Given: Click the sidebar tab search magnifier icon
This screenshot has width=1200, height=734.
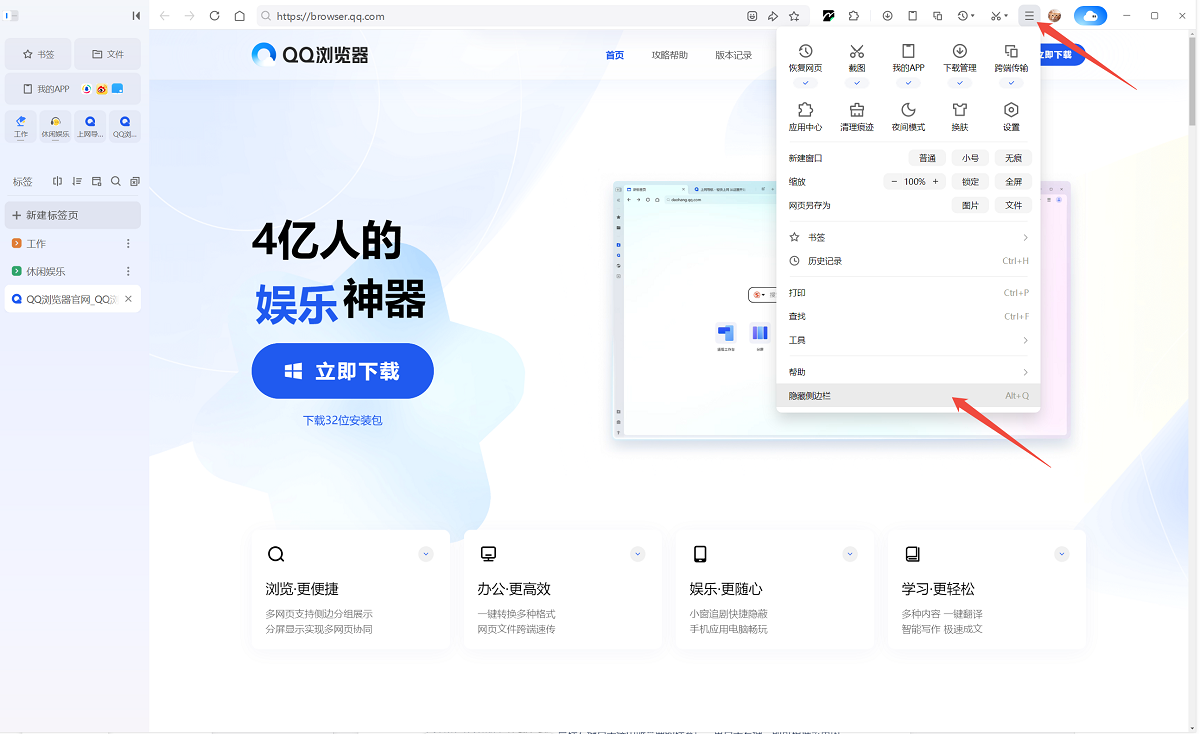Looking at the screenshot, I should (x=116, y=181).
